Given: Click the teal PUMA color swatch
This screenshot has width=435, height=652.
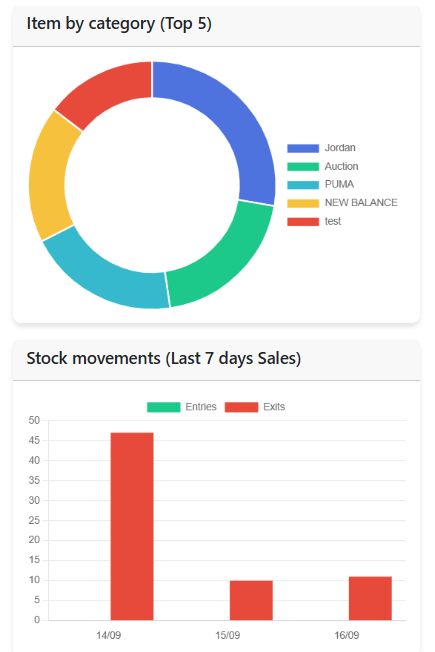Looking at the screenshot, I should click(303, 185).
